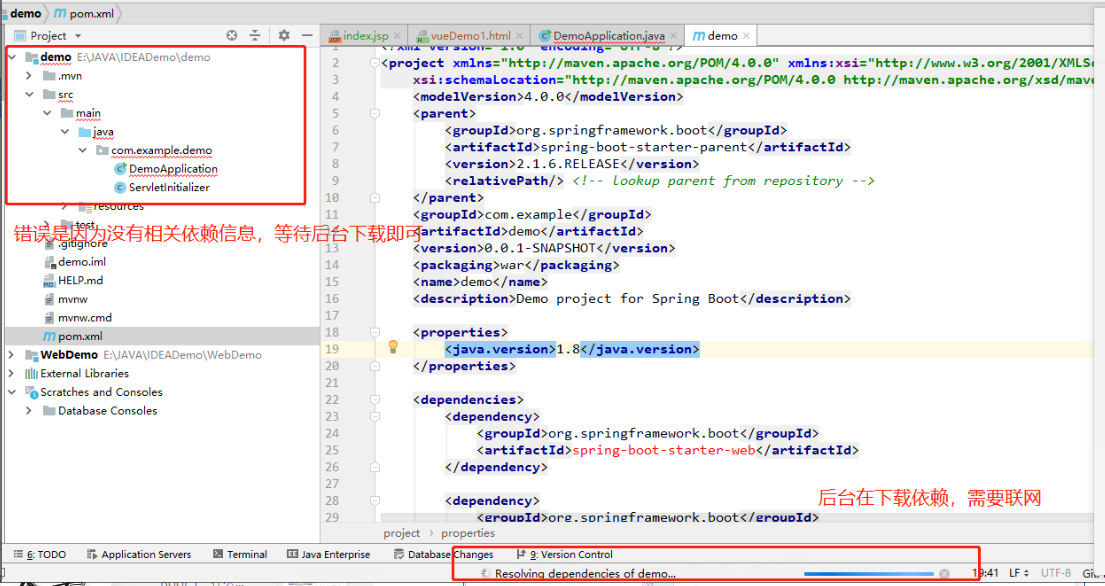Screen dimensions: 1105x586
Task: Open the Version Control tool window
Action: point(569,554)
